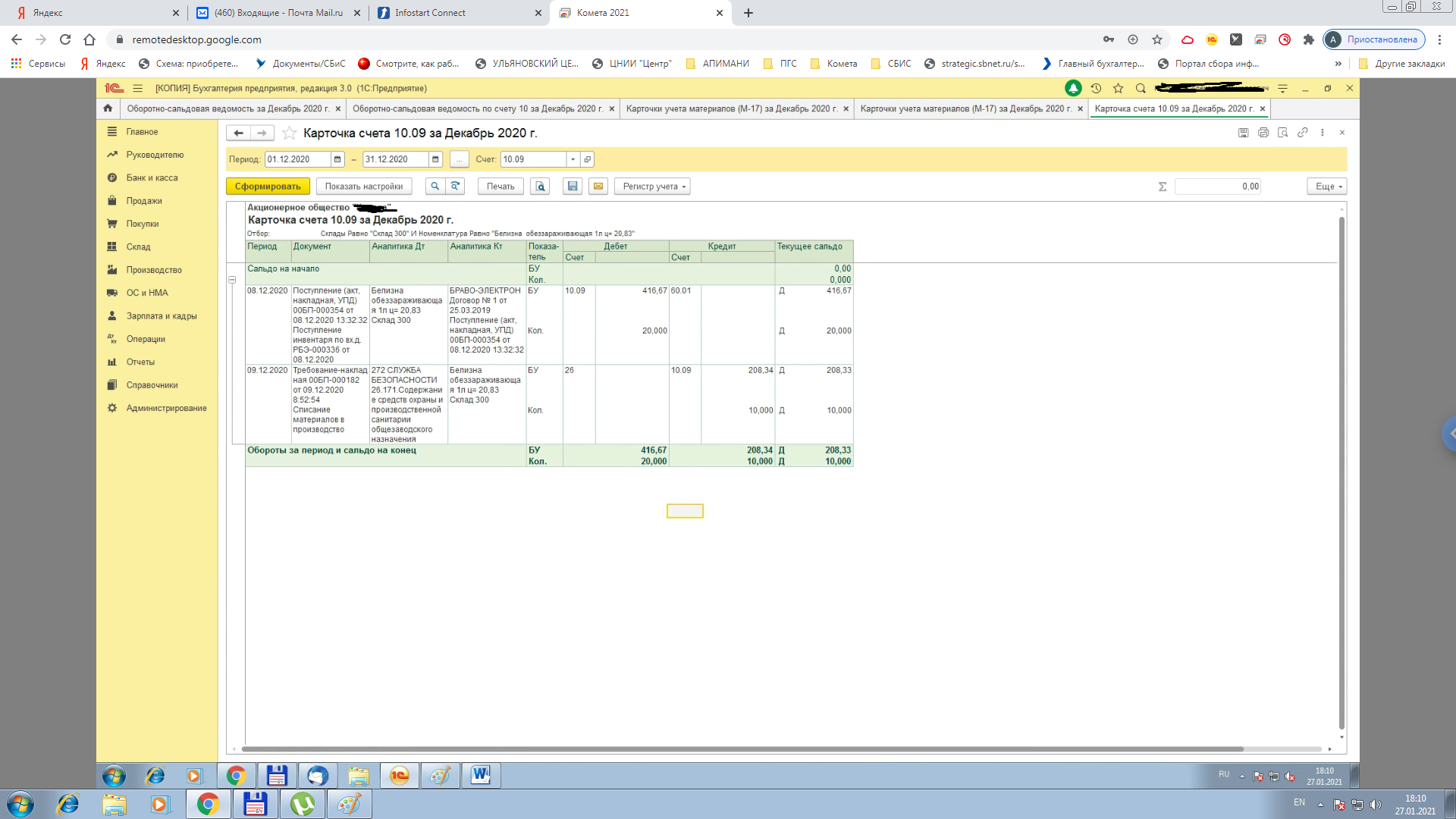The height and width of the screenshot is (819, 1456).
Task: Open the Отчеты sidebar section
Action: point(140,362)
